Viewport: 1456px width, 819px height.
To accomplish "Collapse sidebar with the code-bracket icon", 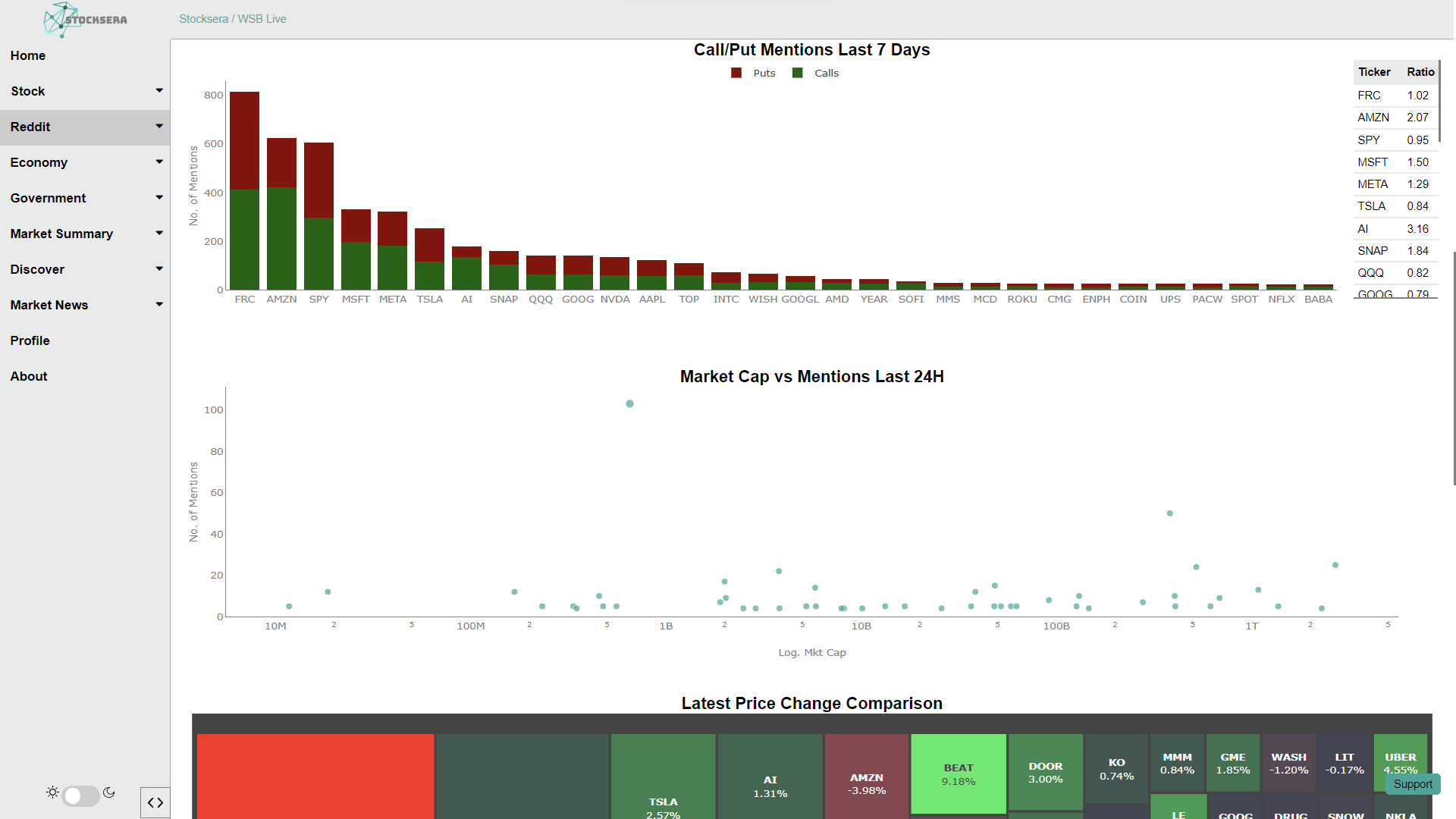I will (155, 802).
